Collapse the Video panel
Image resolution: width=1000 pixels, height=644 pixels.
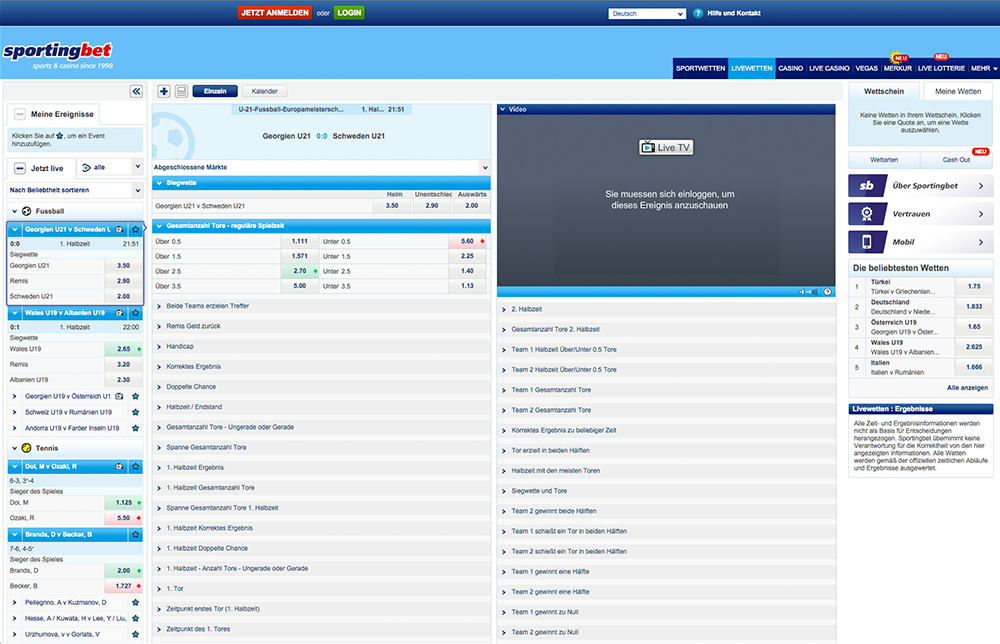503,109
